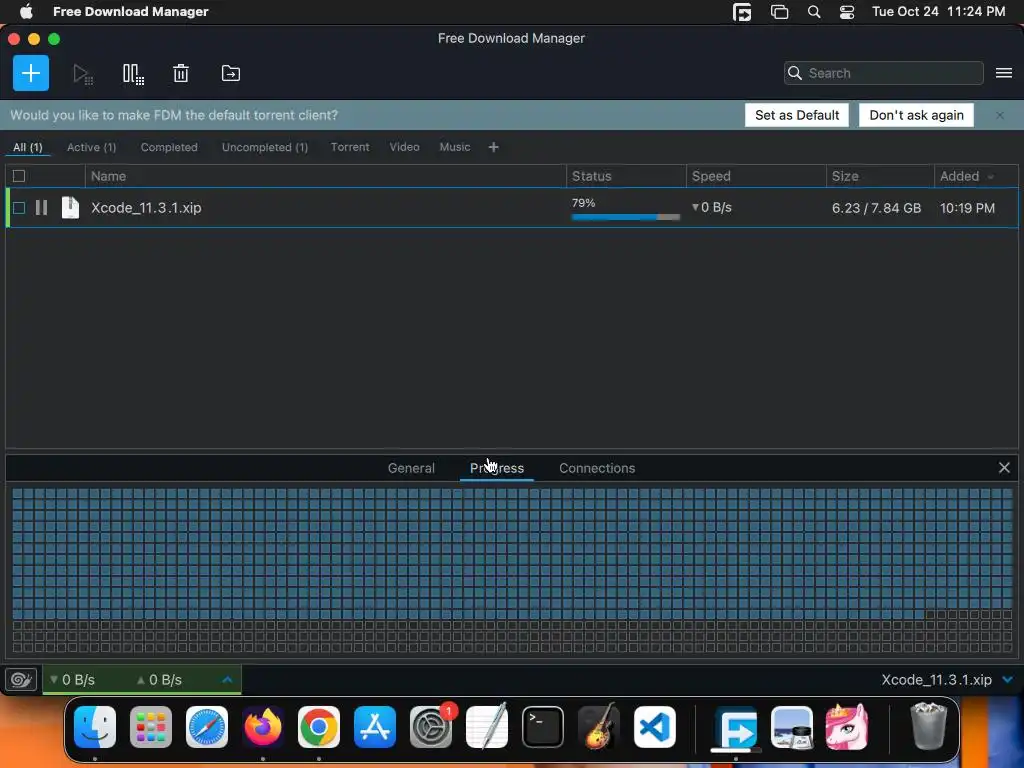
Task: Expand the Xcode_11.3.1.xip chevron at bottom right
Action: point(1008,680)
